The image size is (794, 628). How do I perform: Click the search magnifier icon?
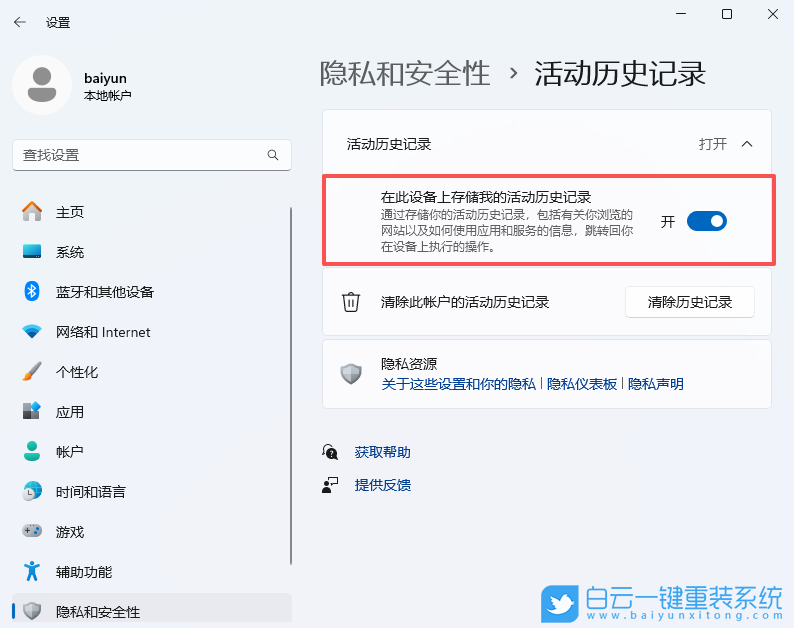point(273,155)
